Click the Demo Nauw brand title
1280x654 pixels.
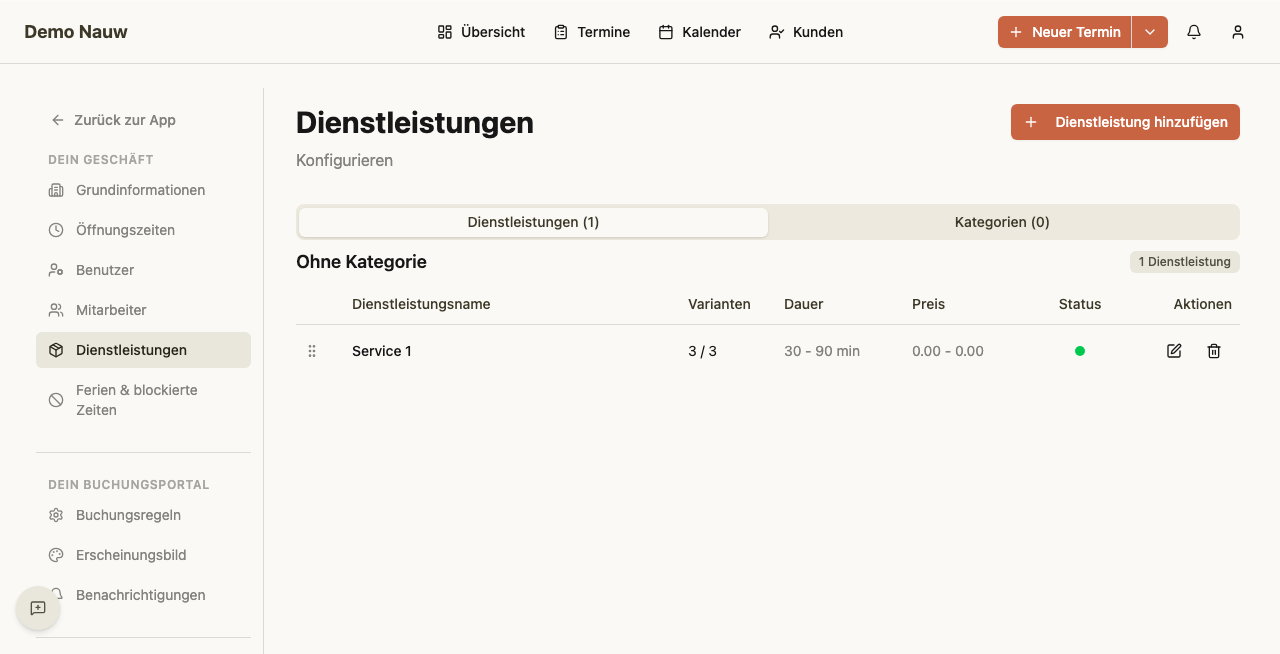(76, 32)
